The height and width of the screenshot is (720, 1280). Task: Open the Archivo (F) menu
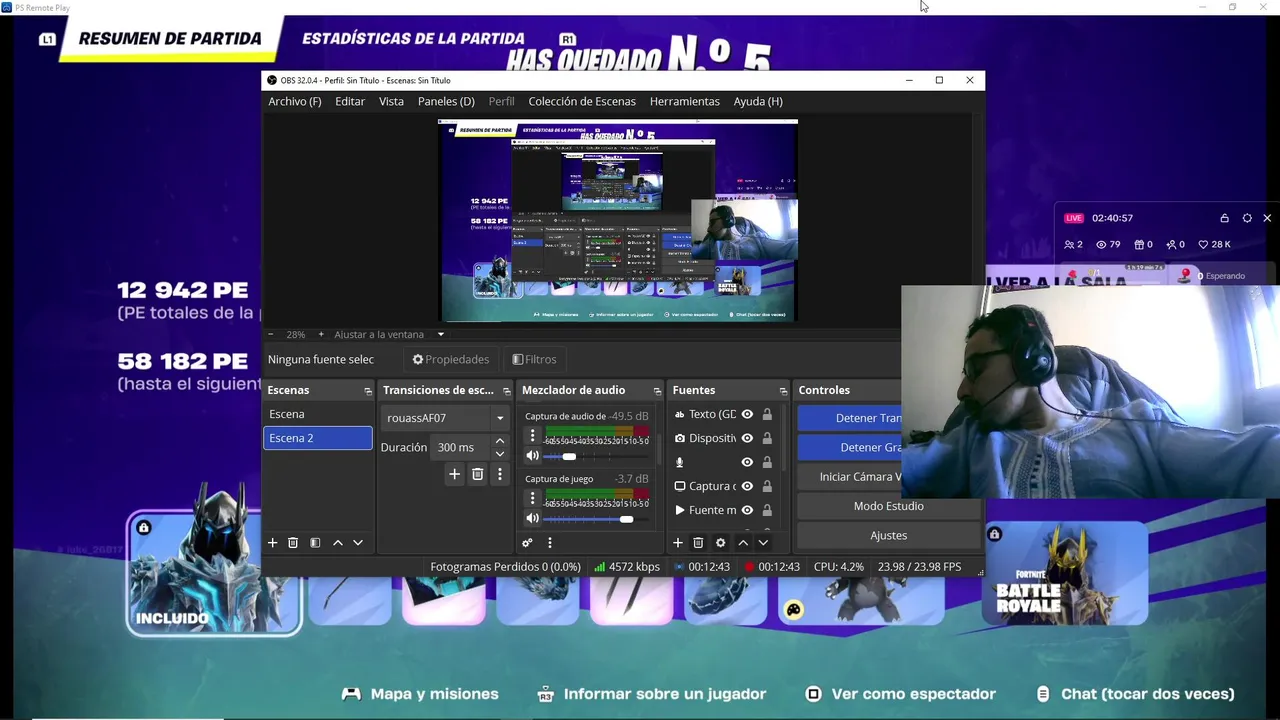point(295,101)
